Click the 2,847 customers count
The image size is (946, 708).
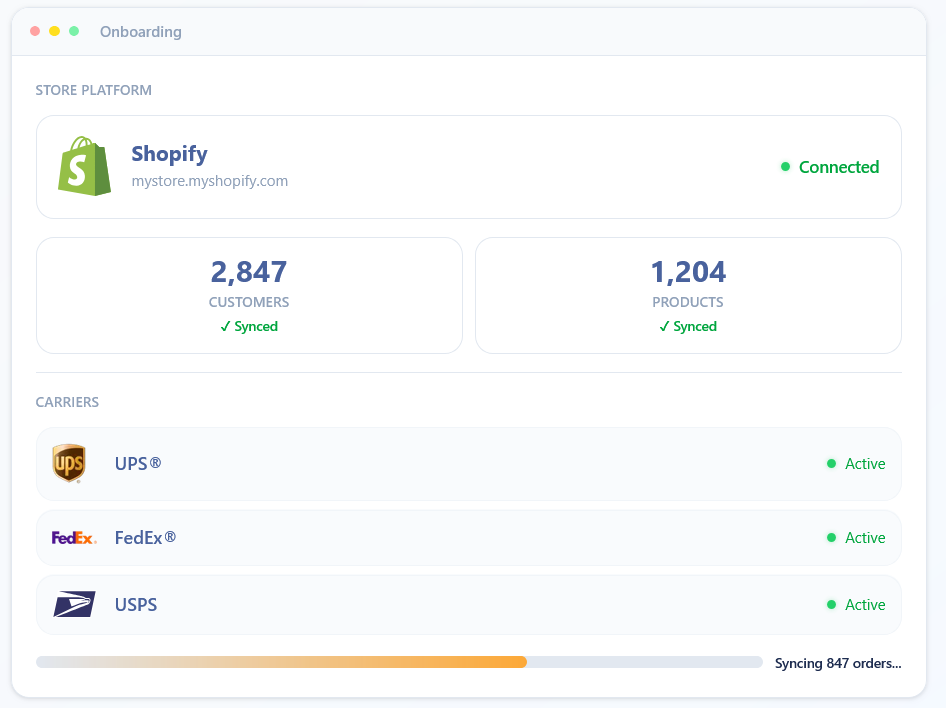pos(249,272)
